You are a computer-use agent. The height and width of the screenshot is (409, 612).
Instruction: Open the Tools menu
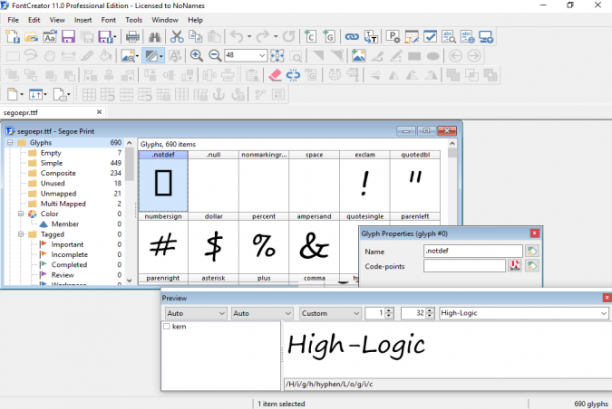133,20
